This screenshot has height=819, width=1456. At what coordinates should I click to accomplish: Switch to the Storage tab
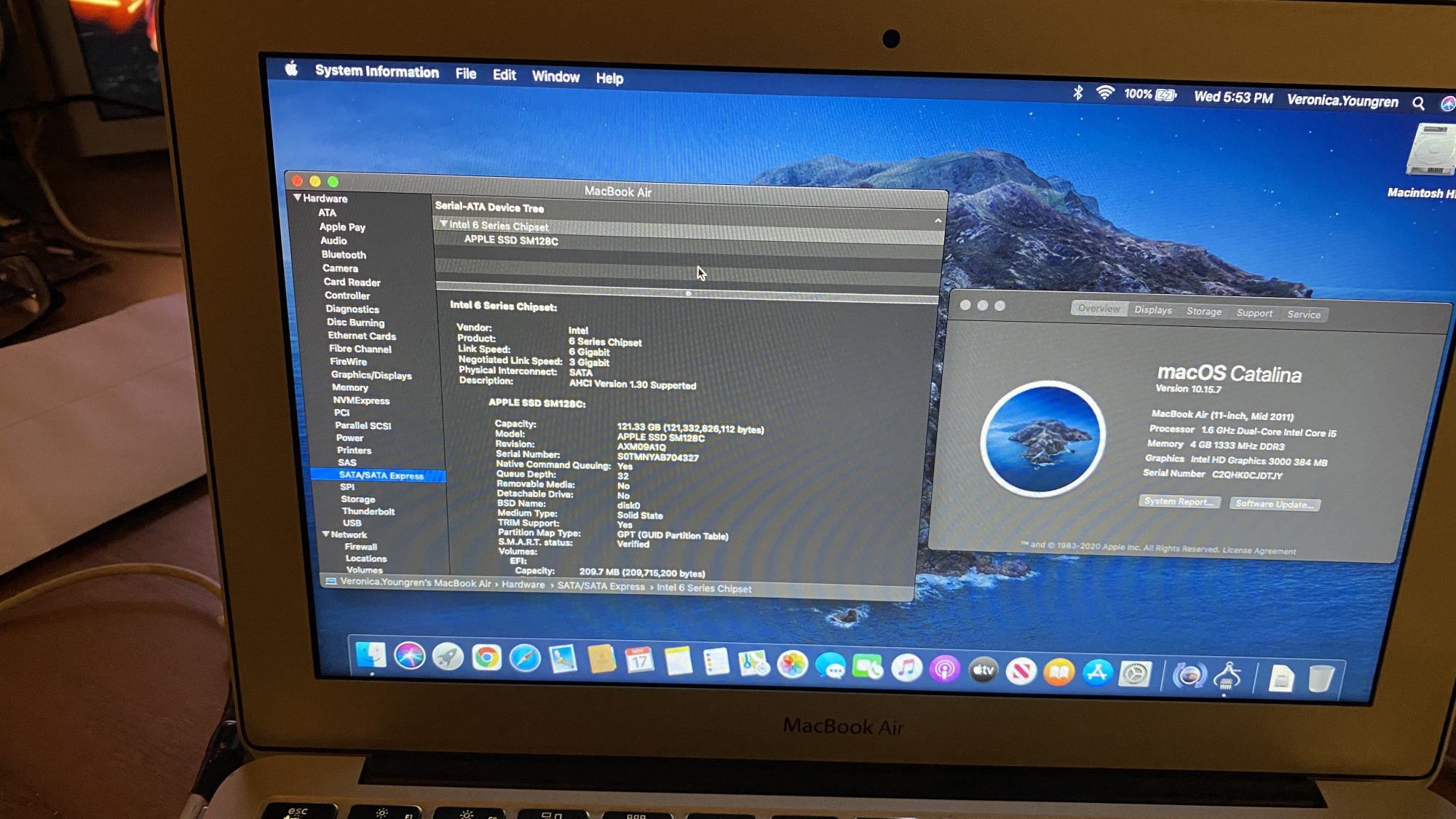(1203, 312)
